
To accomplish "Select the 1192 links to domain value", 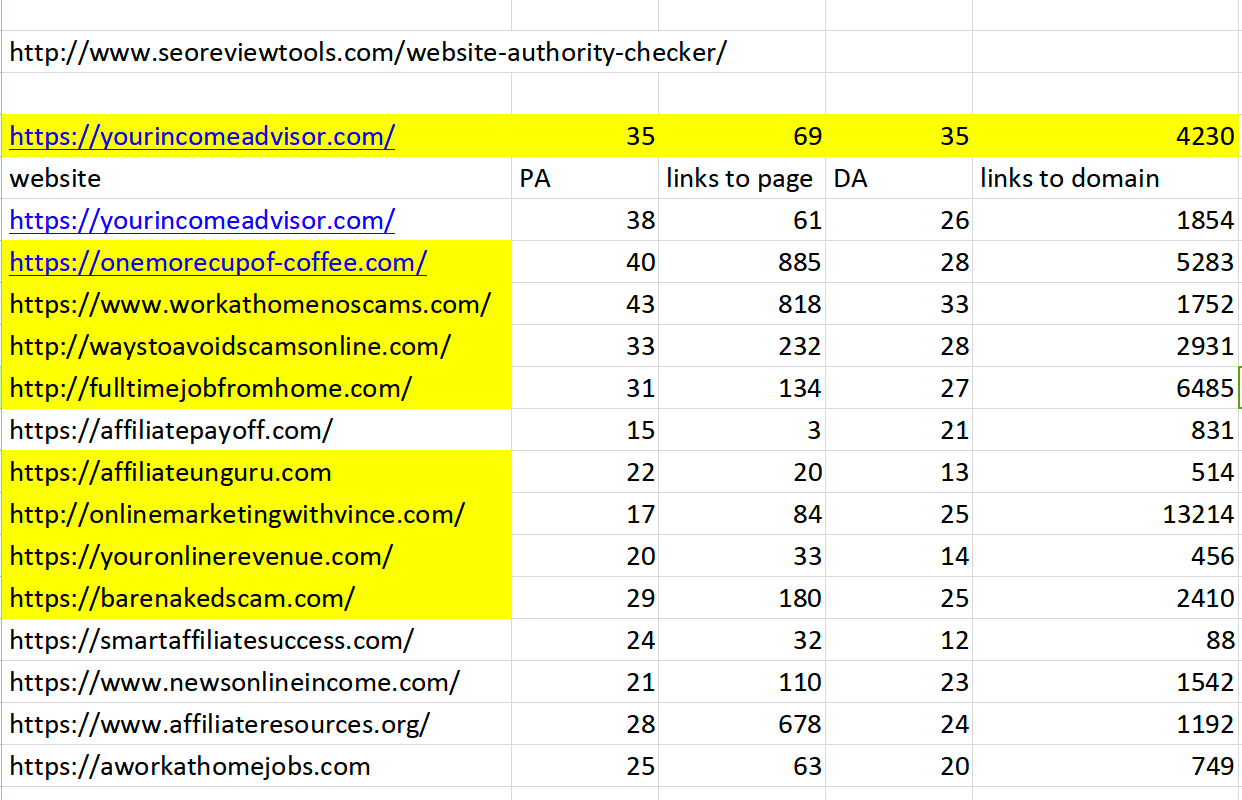I will coord(1107,724).
